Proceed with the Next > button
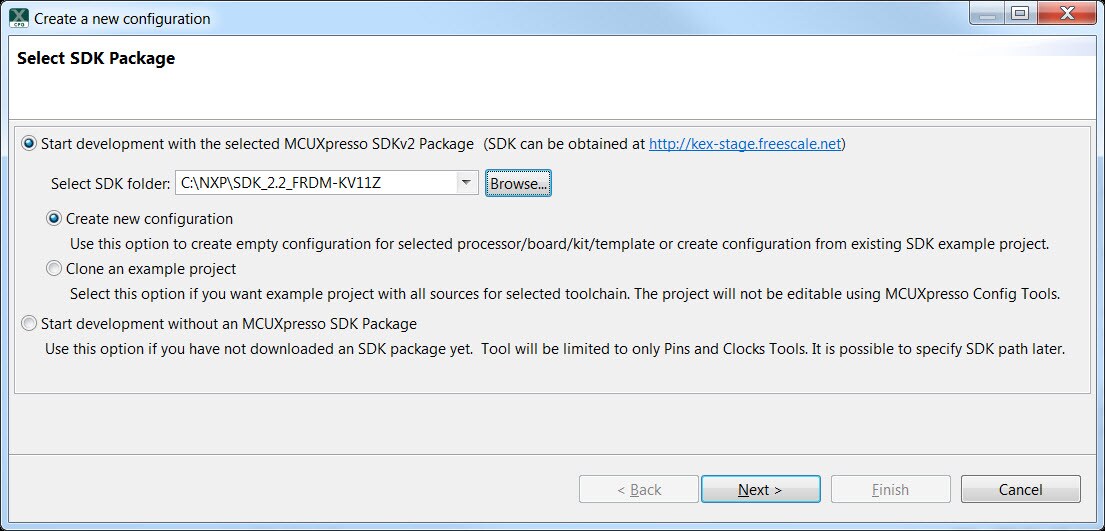The height and width of the screenshot is (531, 1105). 760,489
